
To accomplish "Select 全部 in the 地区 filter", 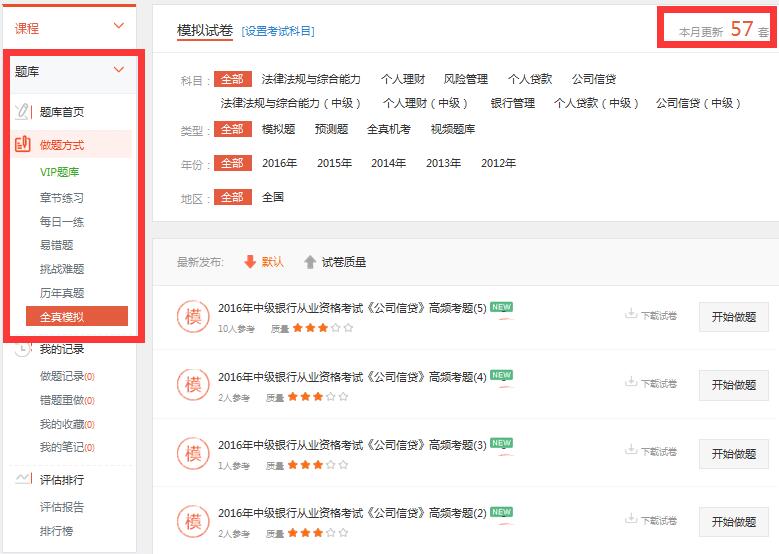I will [x=233, y=197].
